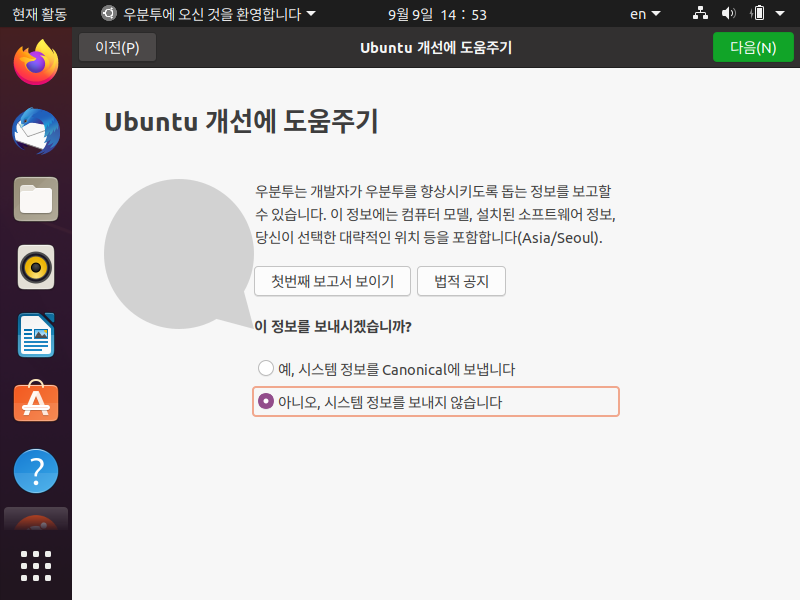Proceed with the green '다음(N)' button
Image resolution: width=800 pixels, height=600 pixels.
[753, 47]
